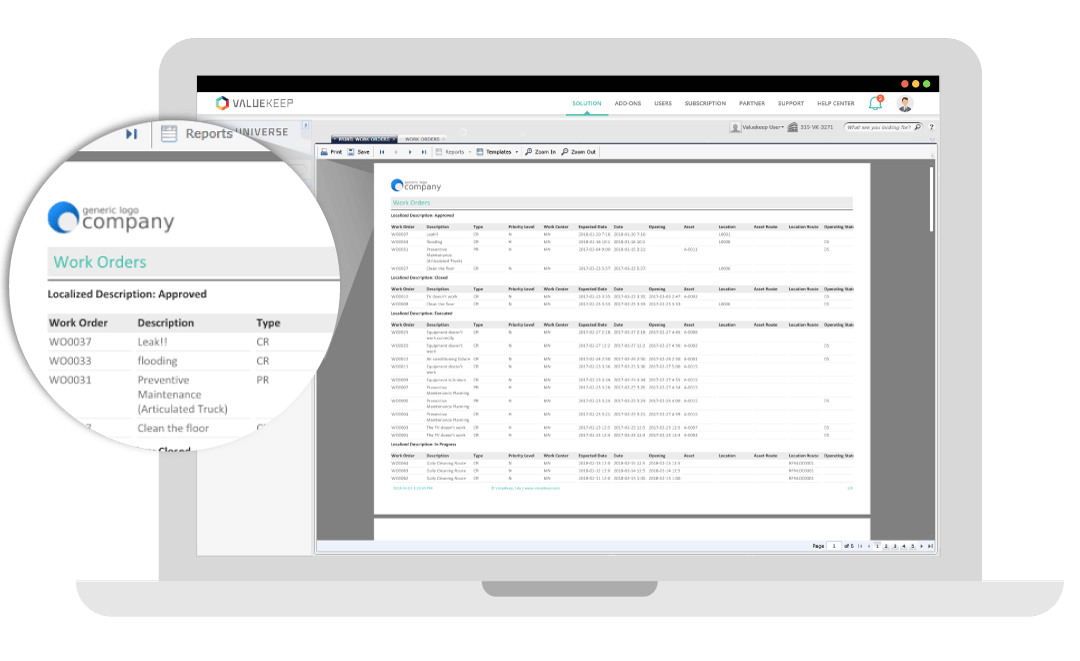Click the vertical scrollbar of report viewer
The image size is (1080, 661).
click(x=932, y=200)
